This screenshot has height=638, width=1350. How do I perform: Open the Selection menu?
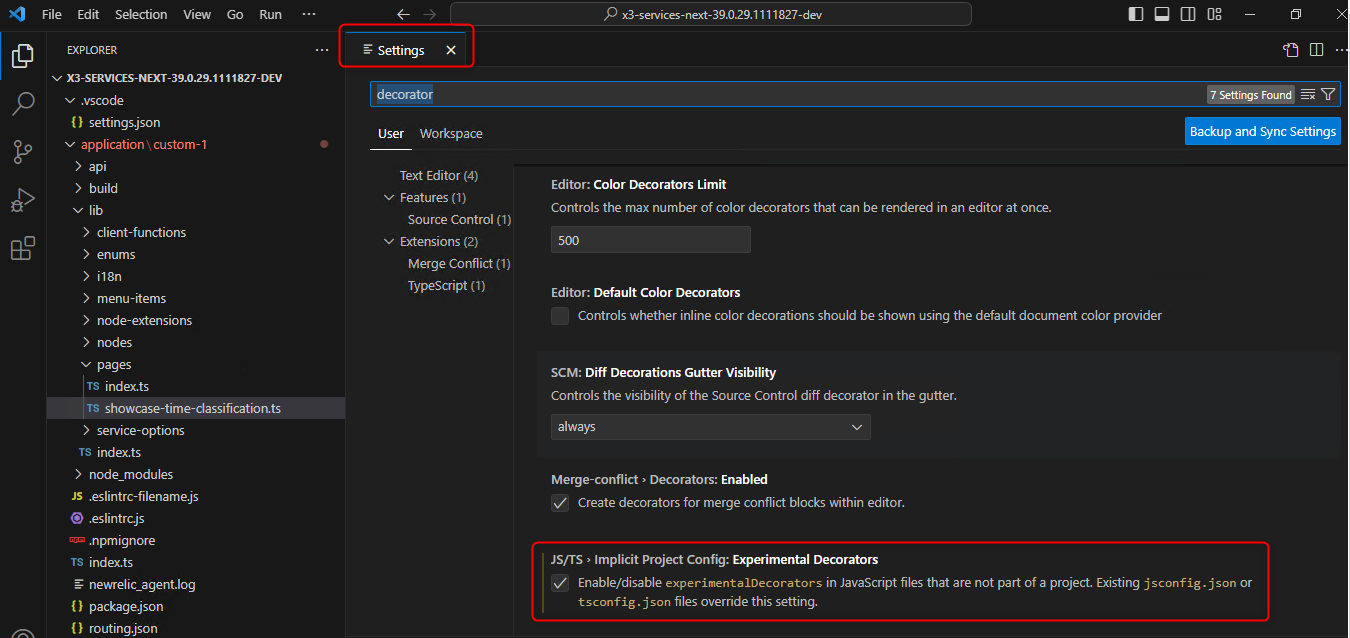(141, 15)
